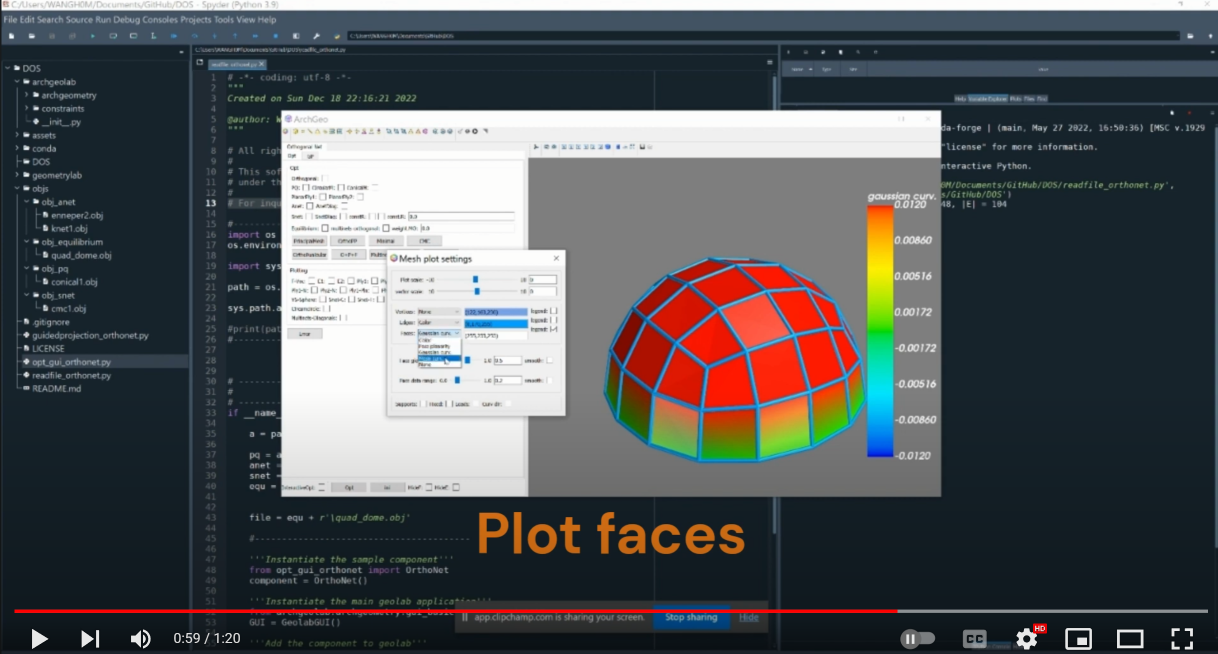This screenshot has width=1218, height=654.
Task: Click the Hide link in sharing bar
Action: (749, 617)
